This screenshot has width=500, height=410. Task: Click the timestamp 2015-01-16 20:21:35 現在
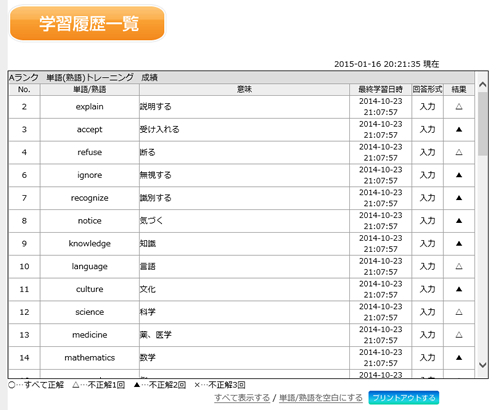click(x=387, y=64)
